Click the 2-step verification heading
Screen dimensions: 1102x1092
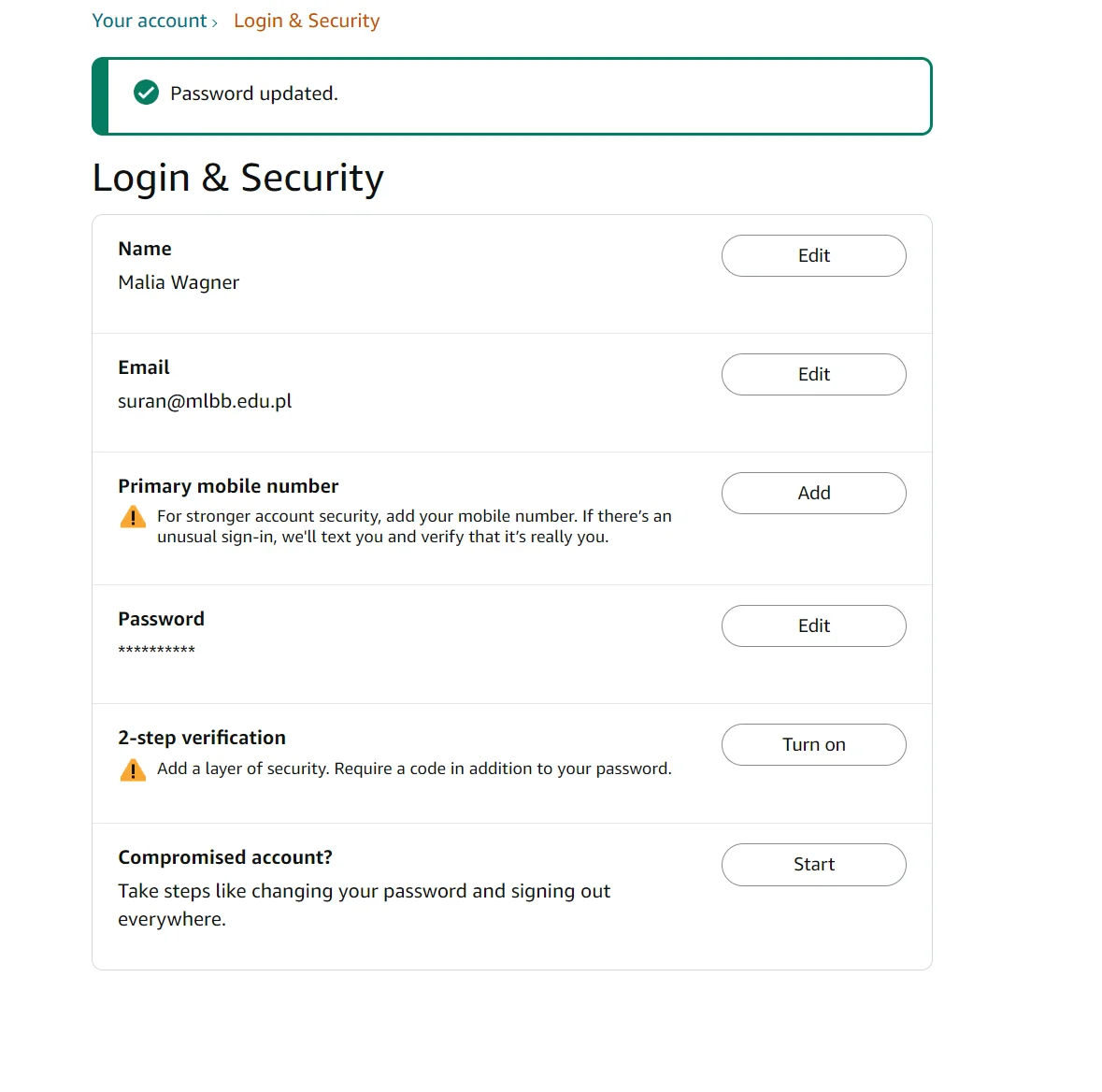coord(202,739)
